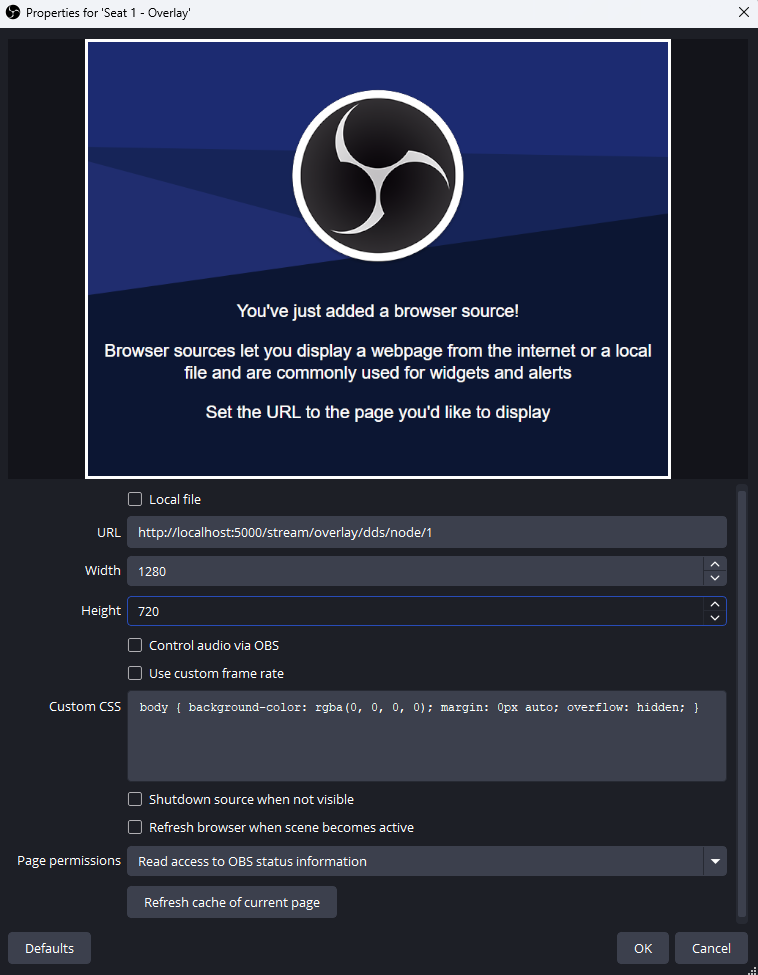Click the Width value field

(x=415, y=571)
